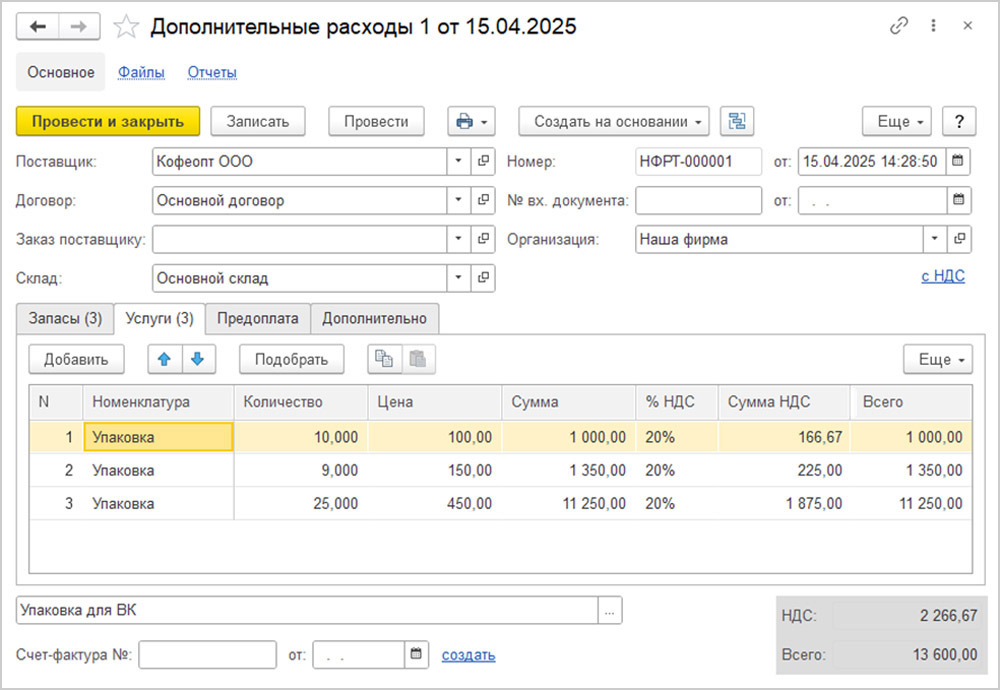Viewport: 1000px width, 690px height.
Task: Open the Отчеты section link
Action: (x=212, y=72)
